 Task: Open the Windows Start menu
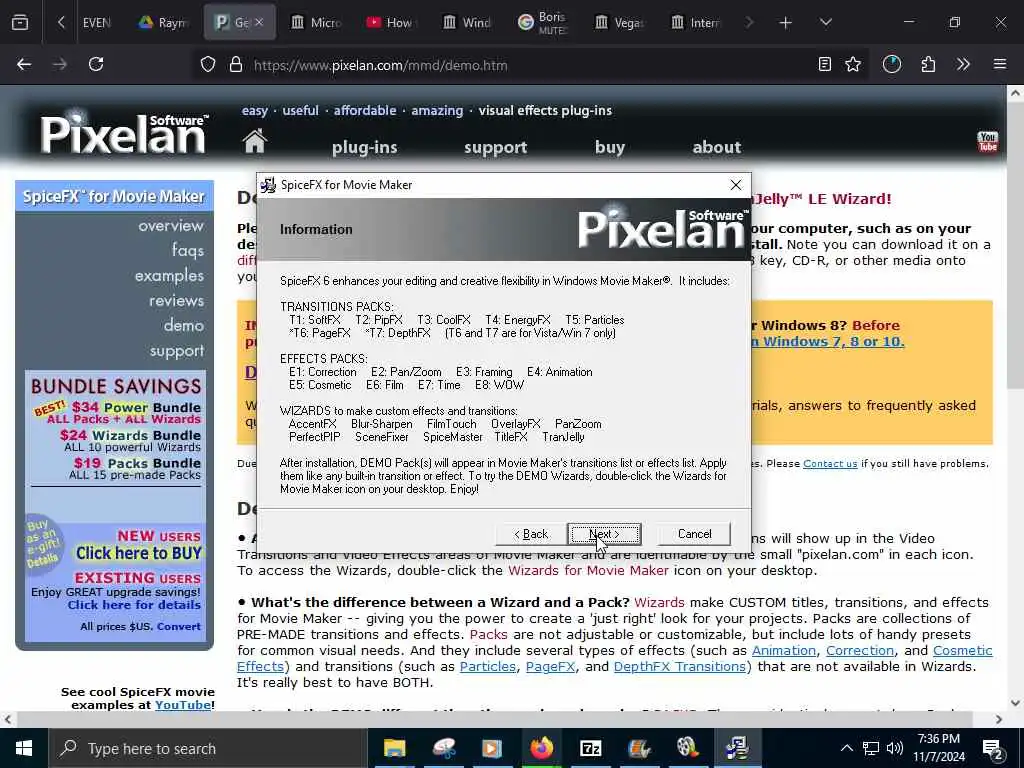click(24, 748)
